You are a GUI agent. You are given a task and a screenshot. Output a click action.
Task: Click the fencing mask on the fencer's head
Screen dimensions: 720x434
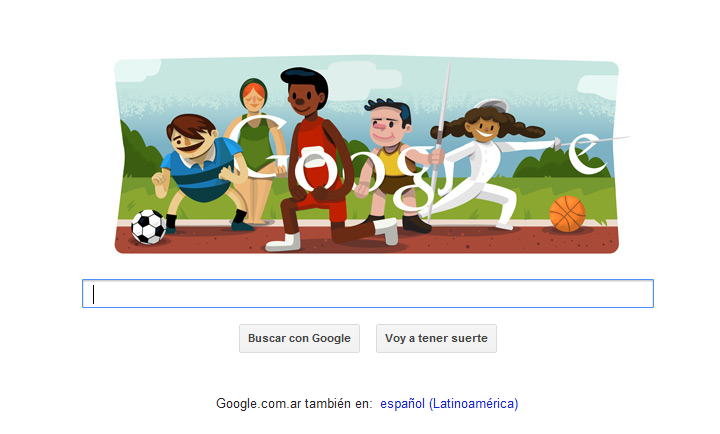point(492,107)
